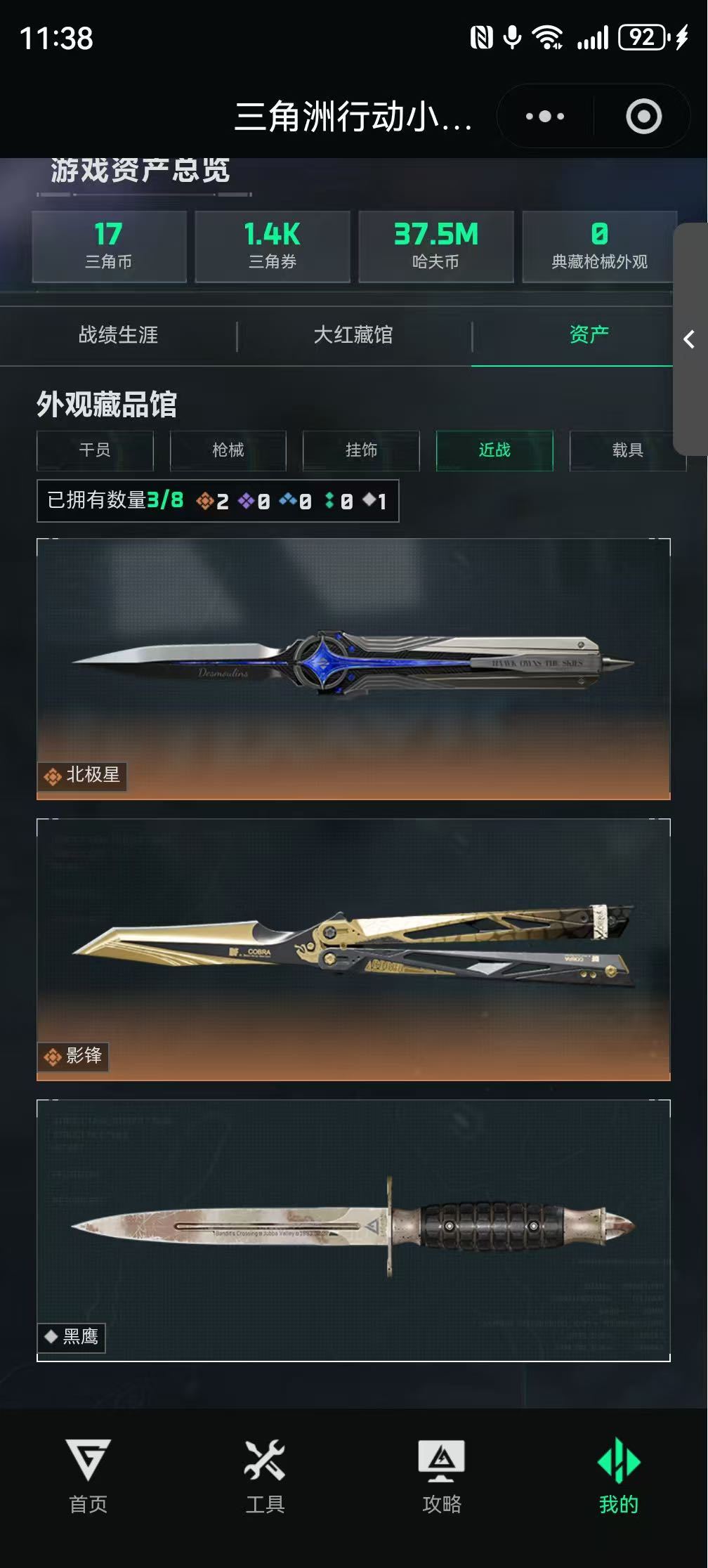
Task: Switch to the 战绩生涯 tab
Action: [x=118, y=335]
